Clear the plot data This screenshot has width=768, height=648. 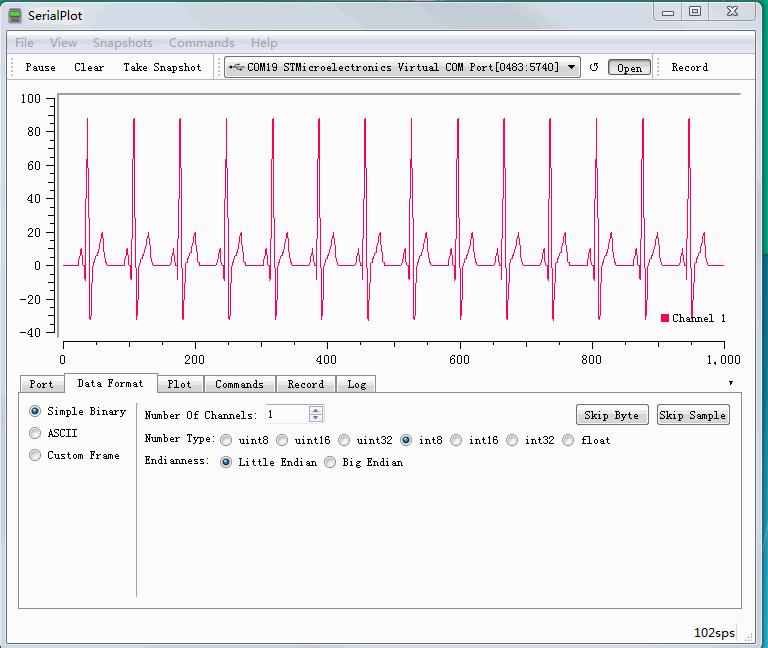[x=89, y=68]
